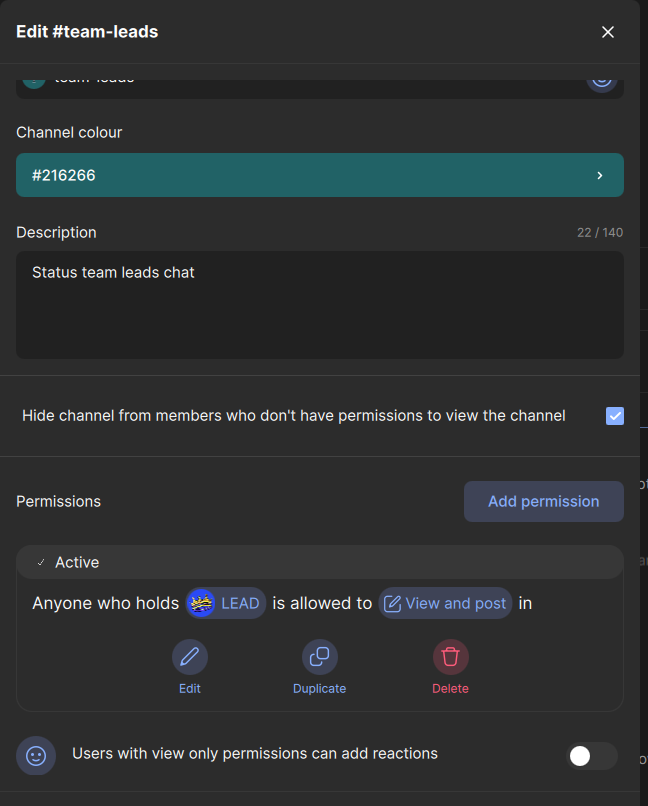Click the 22 / 140 description character counter

[x=600, y=232]
